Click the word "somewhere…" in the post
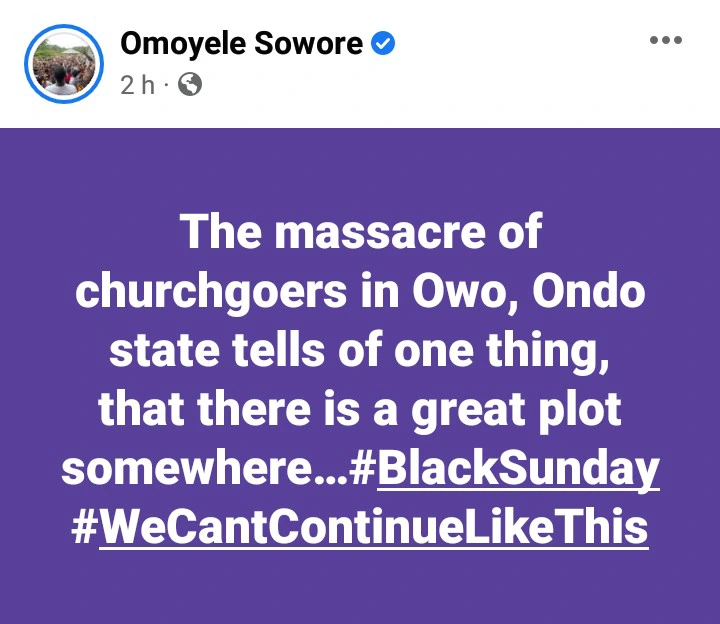The height and width of the screenshot is (624, 720). pyautogui.click(x=204, y=468)
